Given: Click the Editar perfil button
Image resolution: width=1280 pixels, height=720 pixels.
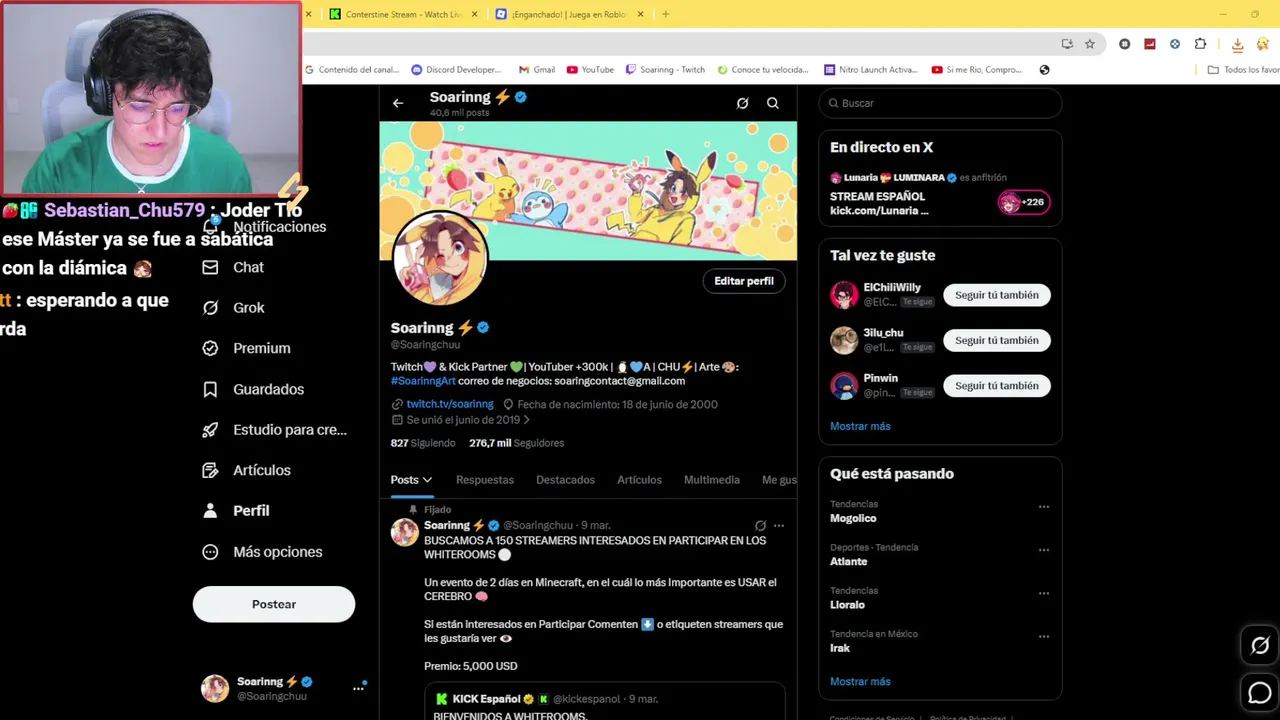Looking at the screenshot, I should click(744, 281).
